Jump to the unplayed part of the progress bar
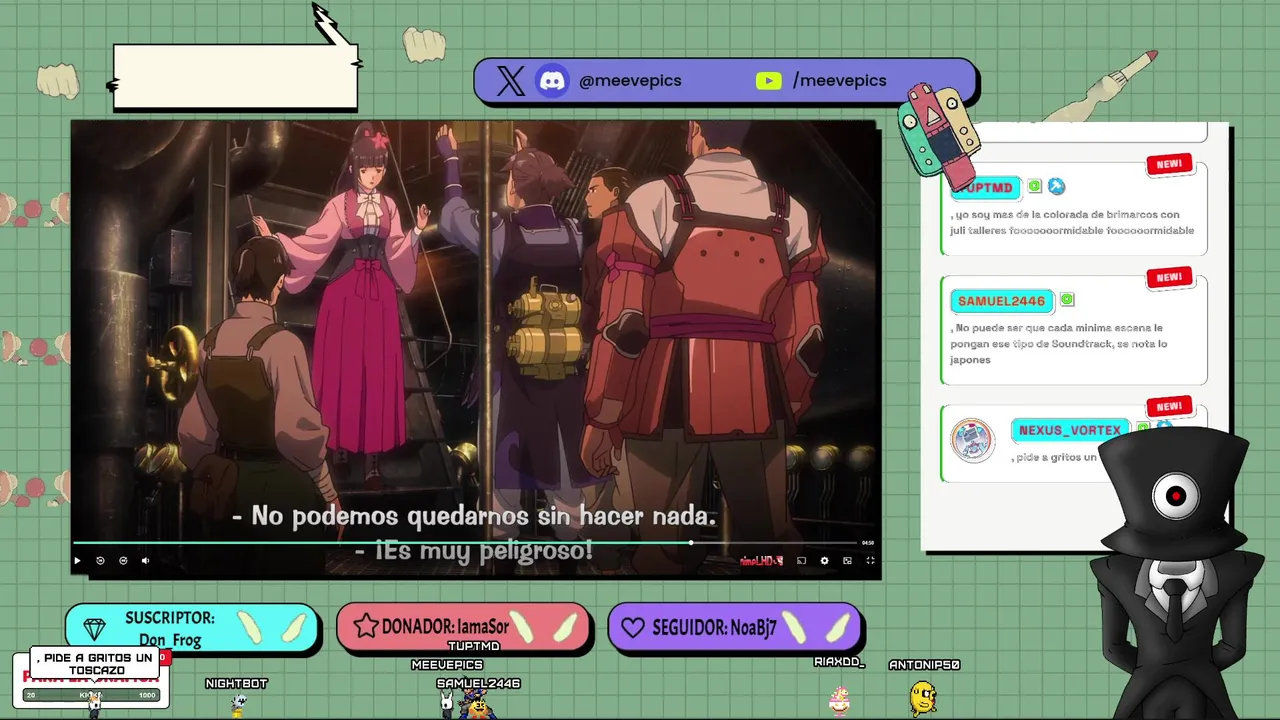1280x720 pixels. point(775,543)
